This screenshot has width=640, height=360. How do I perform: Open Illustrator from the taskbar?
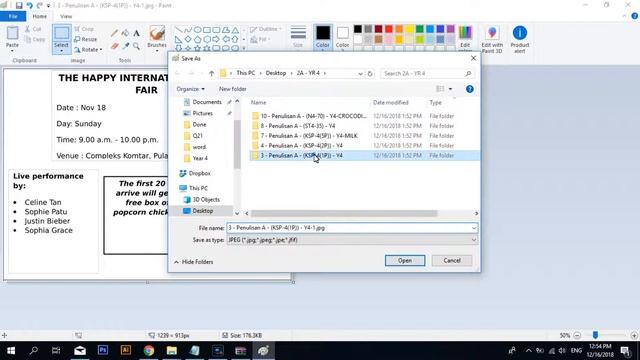126,351
